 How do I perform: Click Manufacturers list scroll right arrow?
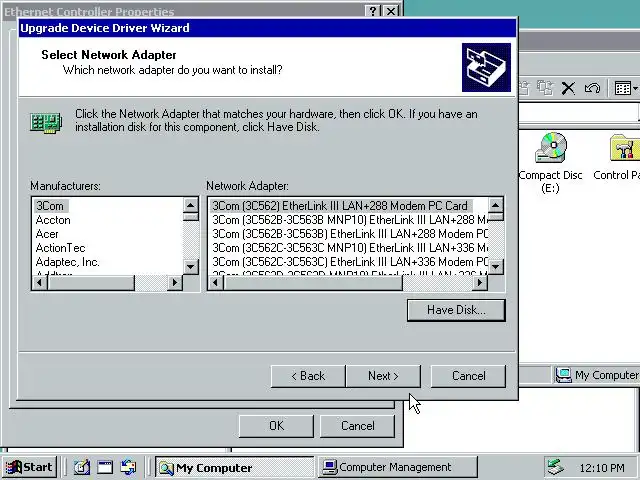[175, 282]
